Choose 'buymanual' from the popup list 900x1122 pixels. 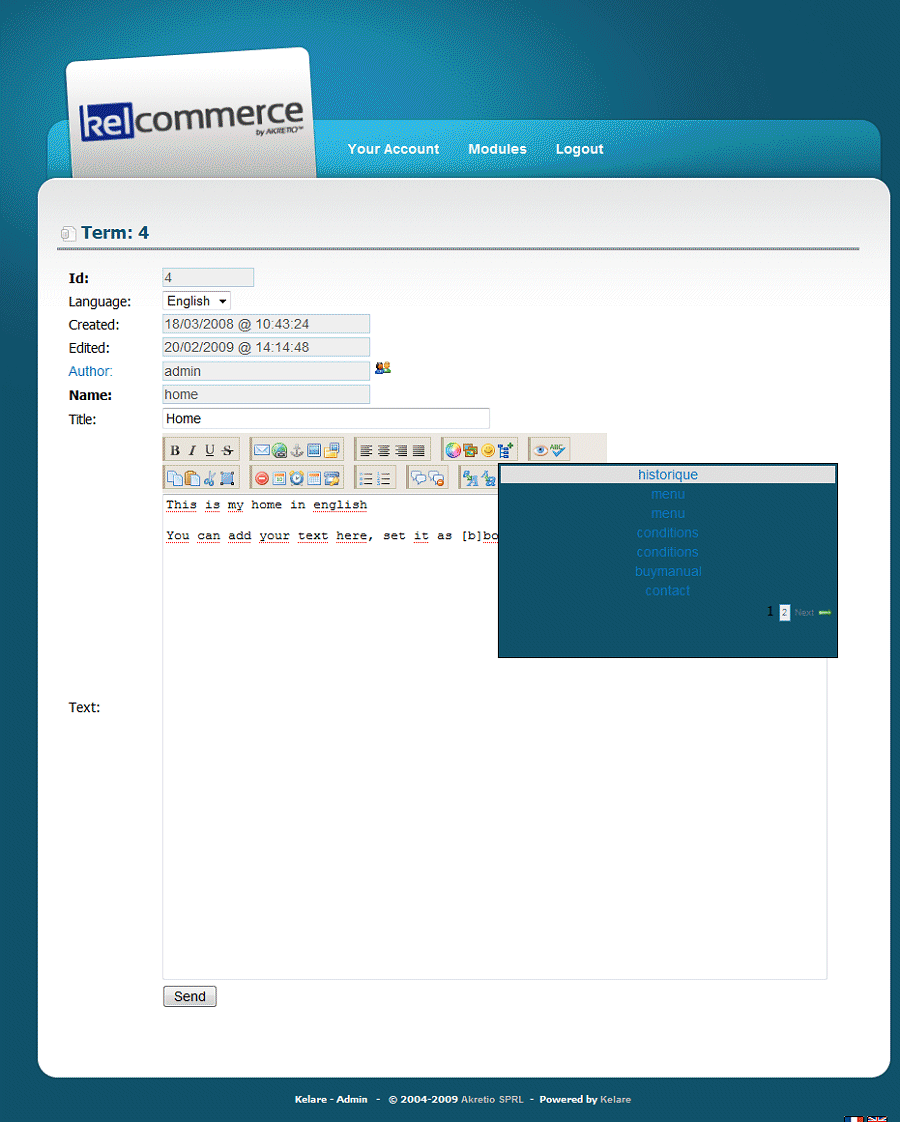(x=668, y=571)
